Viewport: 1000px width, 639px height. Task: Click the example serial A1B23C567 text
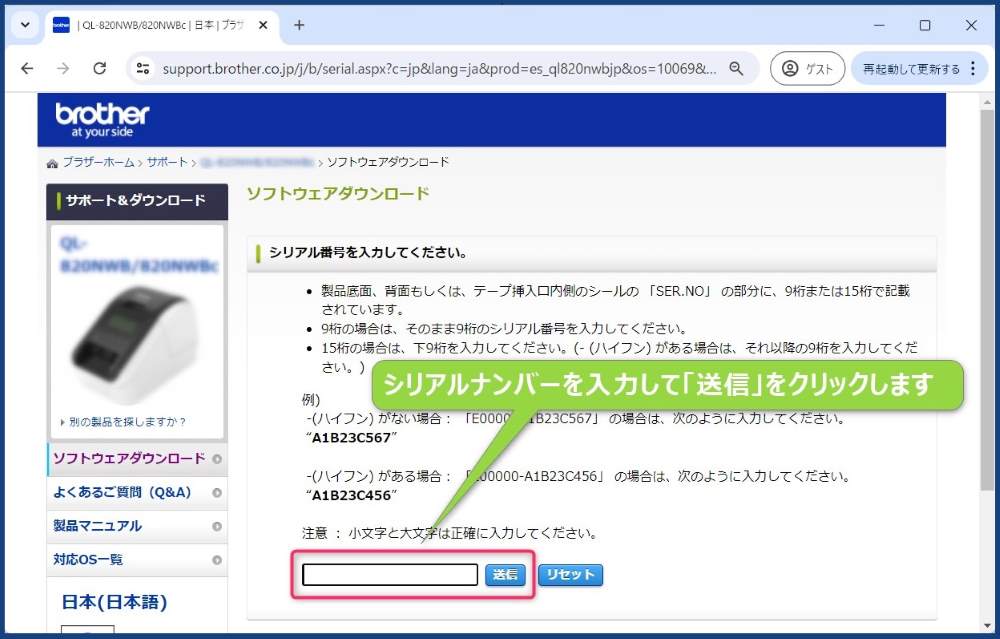pos(351,437)
